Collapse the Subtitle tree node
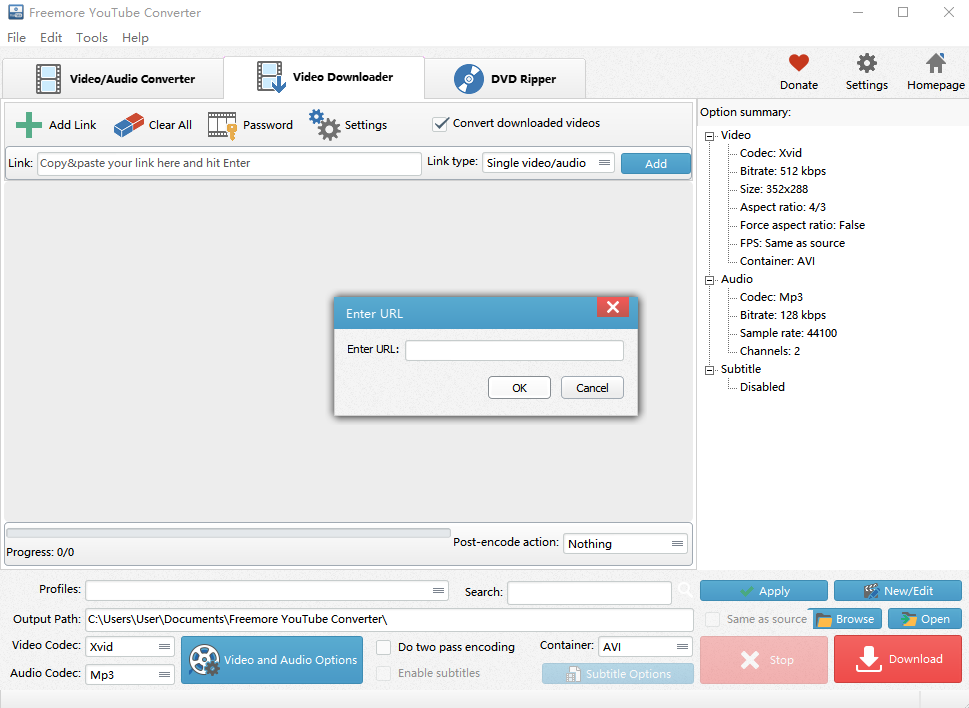Screen dimensions: 969x708 709,370
